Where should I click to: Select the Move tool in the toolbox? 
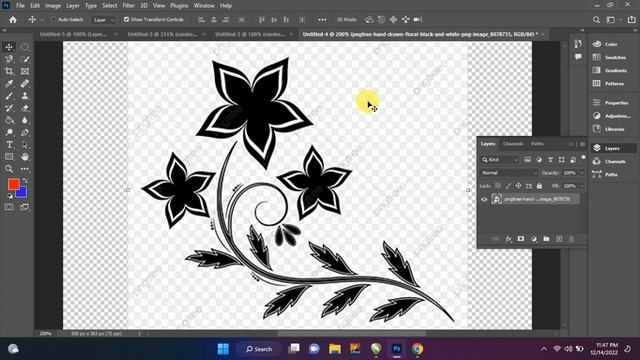tap(9, 47)
